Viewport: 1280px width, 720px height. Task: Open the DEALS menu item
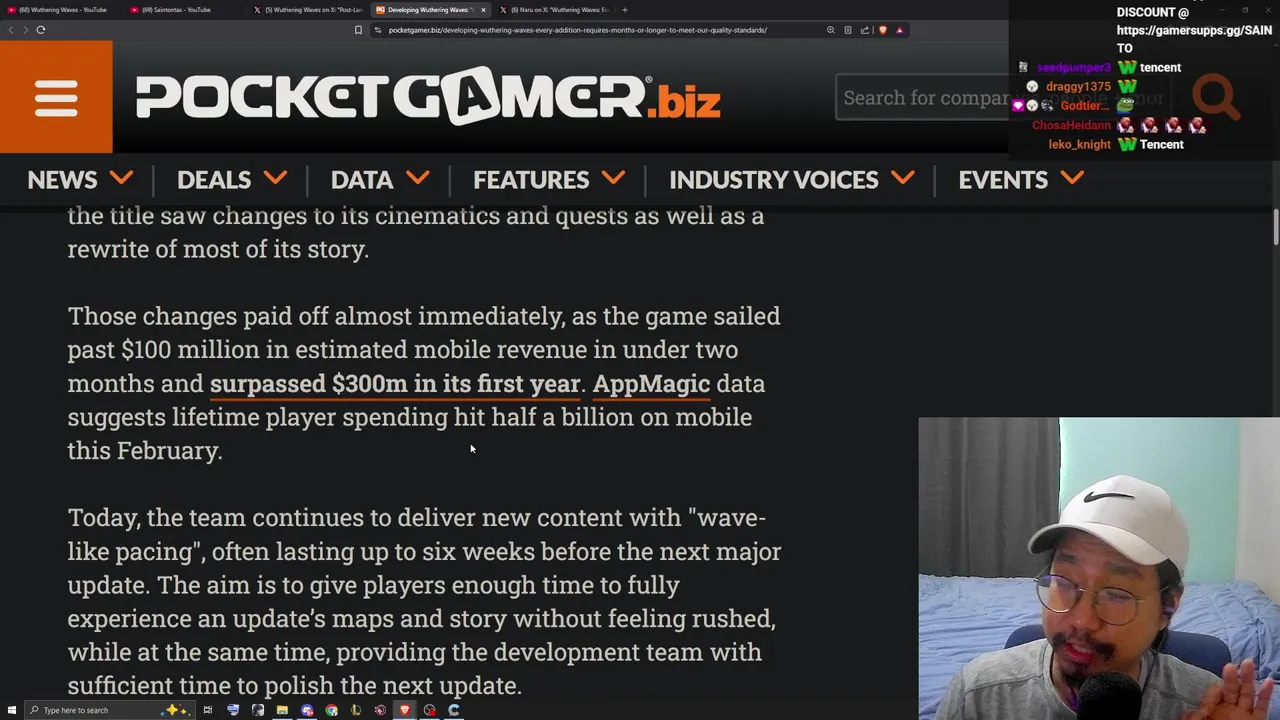(214, 180)
